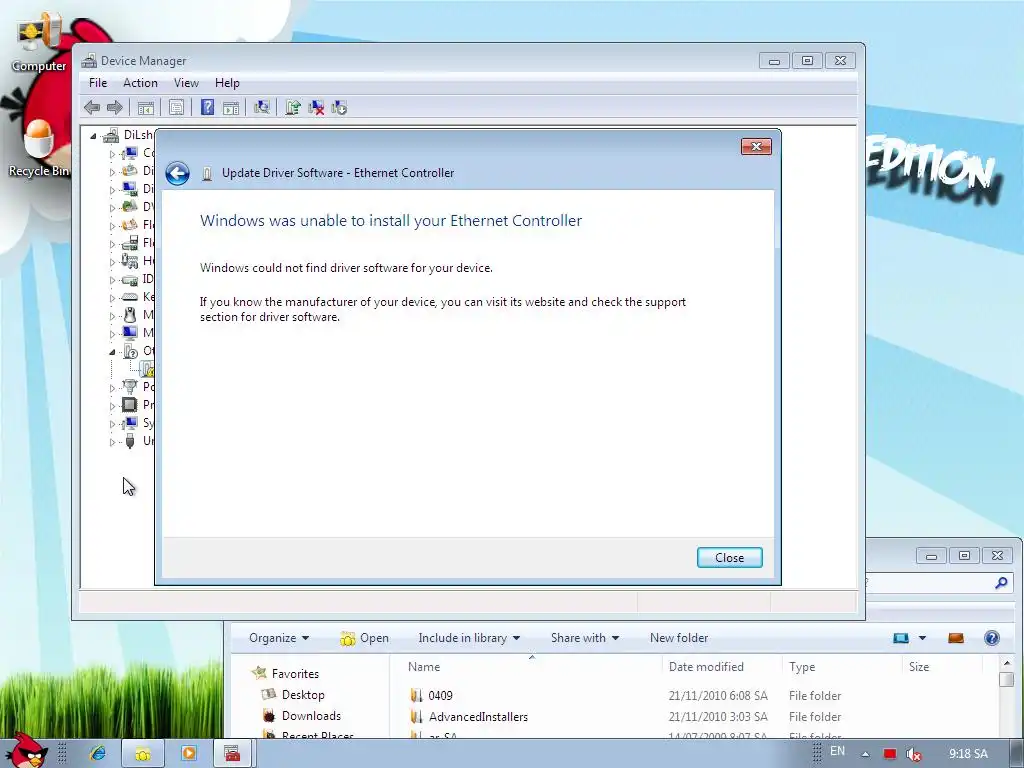The width and height of the screenshot is (1024, 768).
Task: Open Organize dropdown in Explorer window
Action: (279, 638)
